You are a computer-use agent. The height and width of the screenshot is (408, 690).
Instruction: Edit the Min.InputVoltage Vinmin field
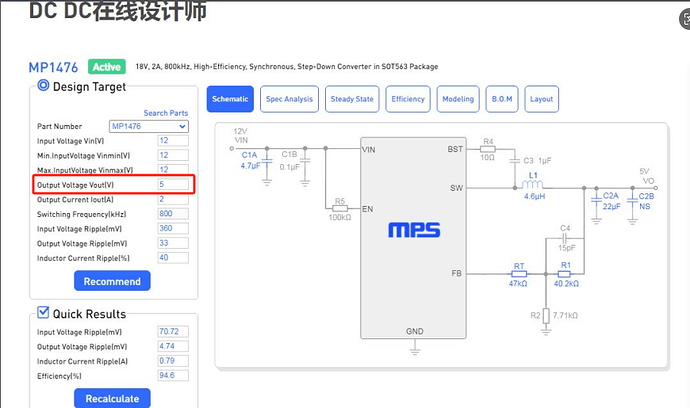[x=173, y=155]
